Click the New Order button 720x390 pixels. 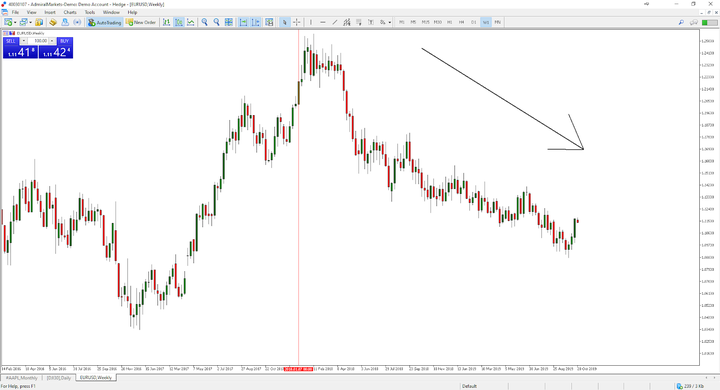tap(141, 22)
